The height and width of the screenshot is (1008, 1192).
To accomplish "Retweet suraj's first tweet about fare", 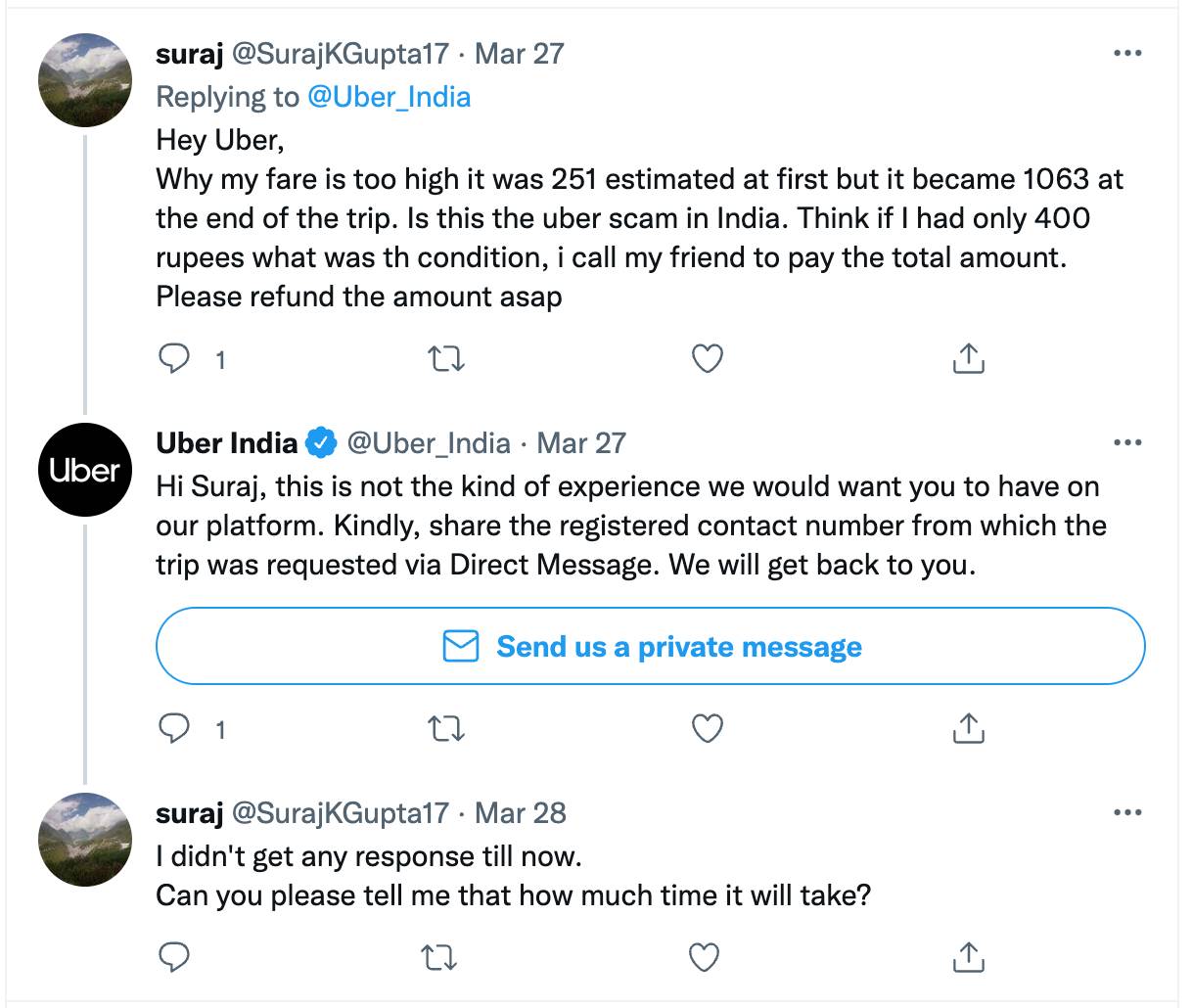I will (447, 360).
